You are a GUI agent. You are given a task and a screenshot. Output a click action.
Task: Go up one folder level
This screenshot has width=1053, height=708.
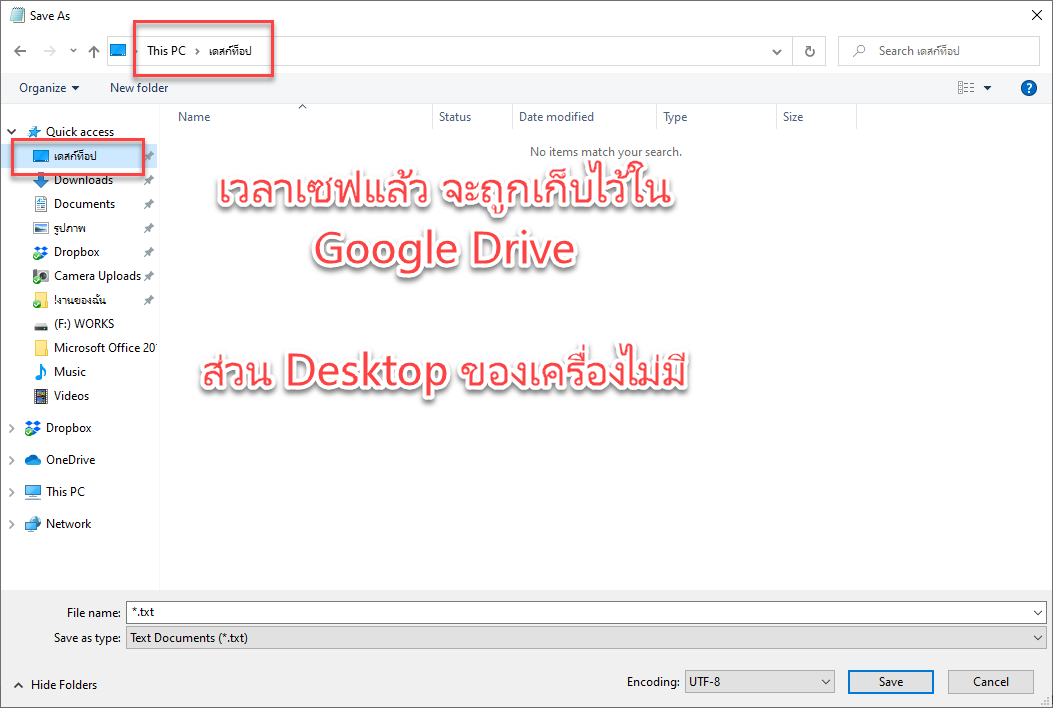94,51
